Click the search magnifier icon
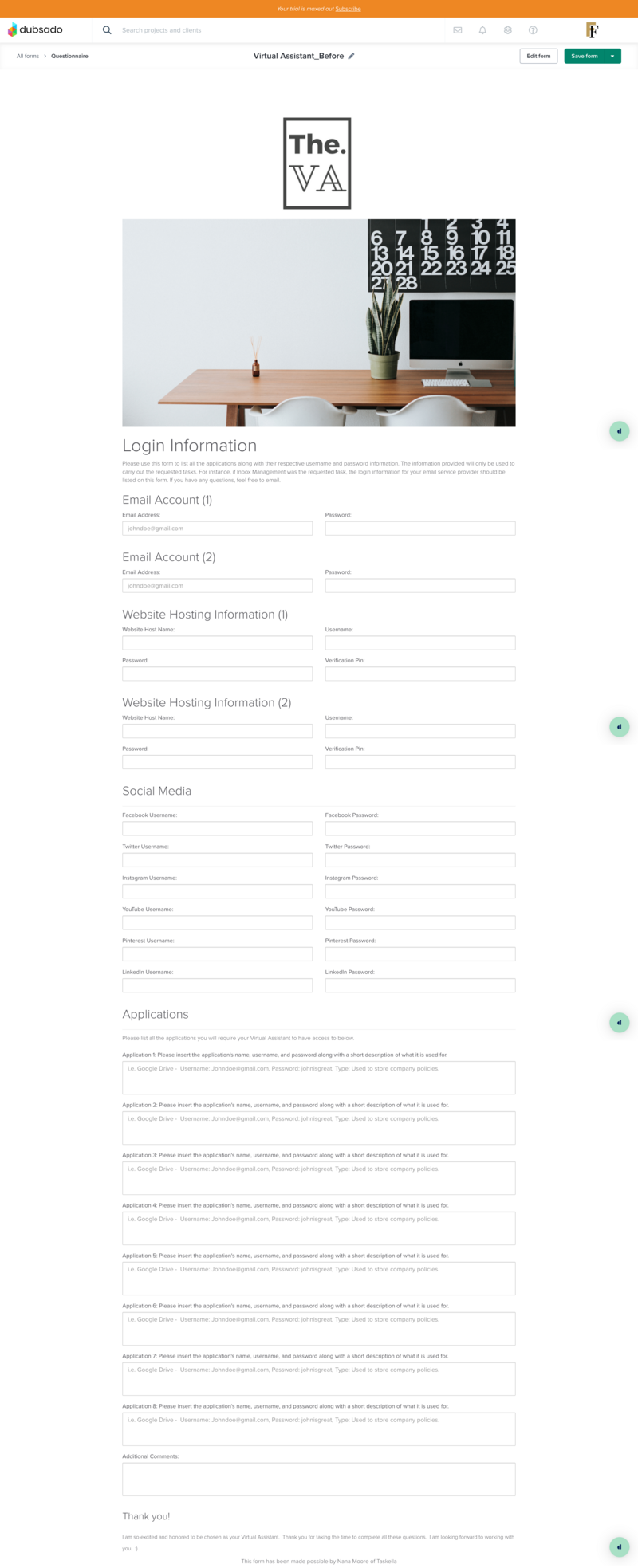The image size is (638, 1568). (x=107, y=30)
